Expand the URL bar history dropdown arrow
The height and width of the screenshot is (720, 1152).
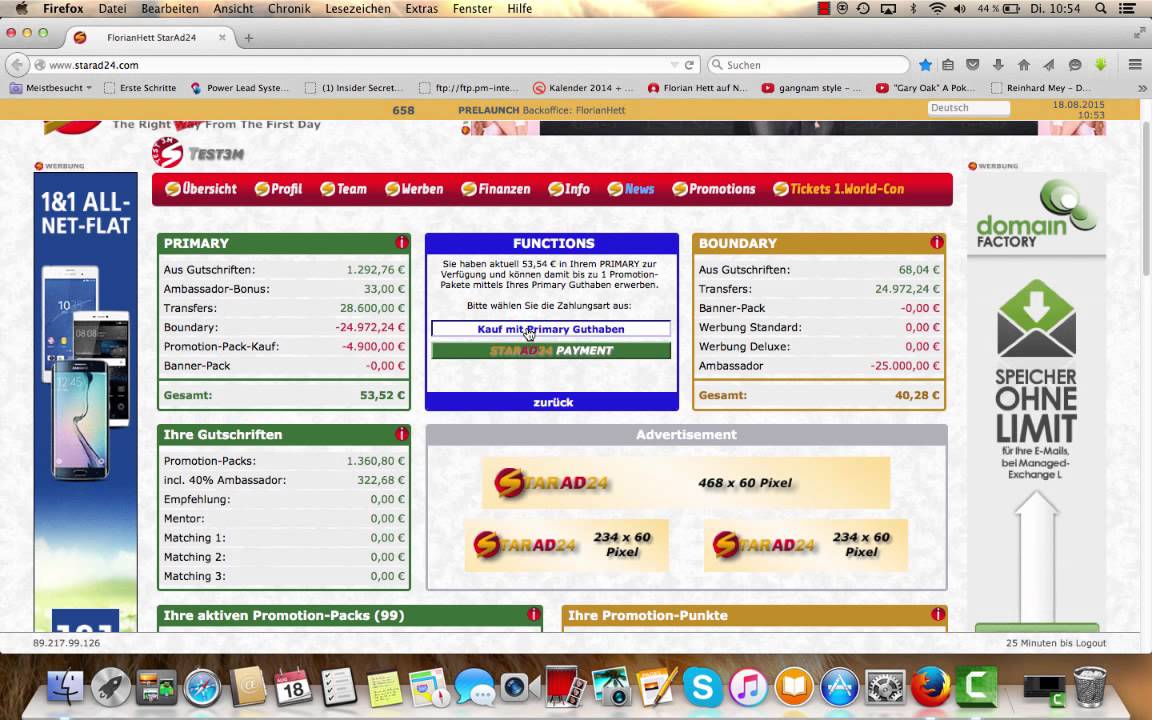coord(674,65)
